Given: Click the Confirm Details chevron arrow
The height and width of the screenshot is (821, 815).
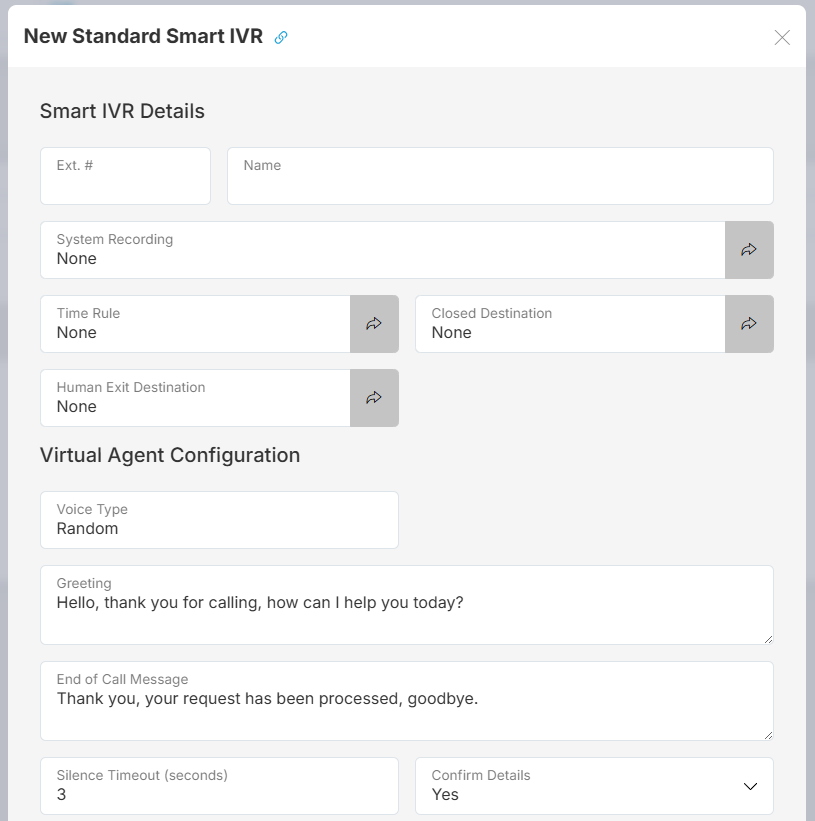Looking at the screenshot, I should pyautogui.click(x=750, y=786).
